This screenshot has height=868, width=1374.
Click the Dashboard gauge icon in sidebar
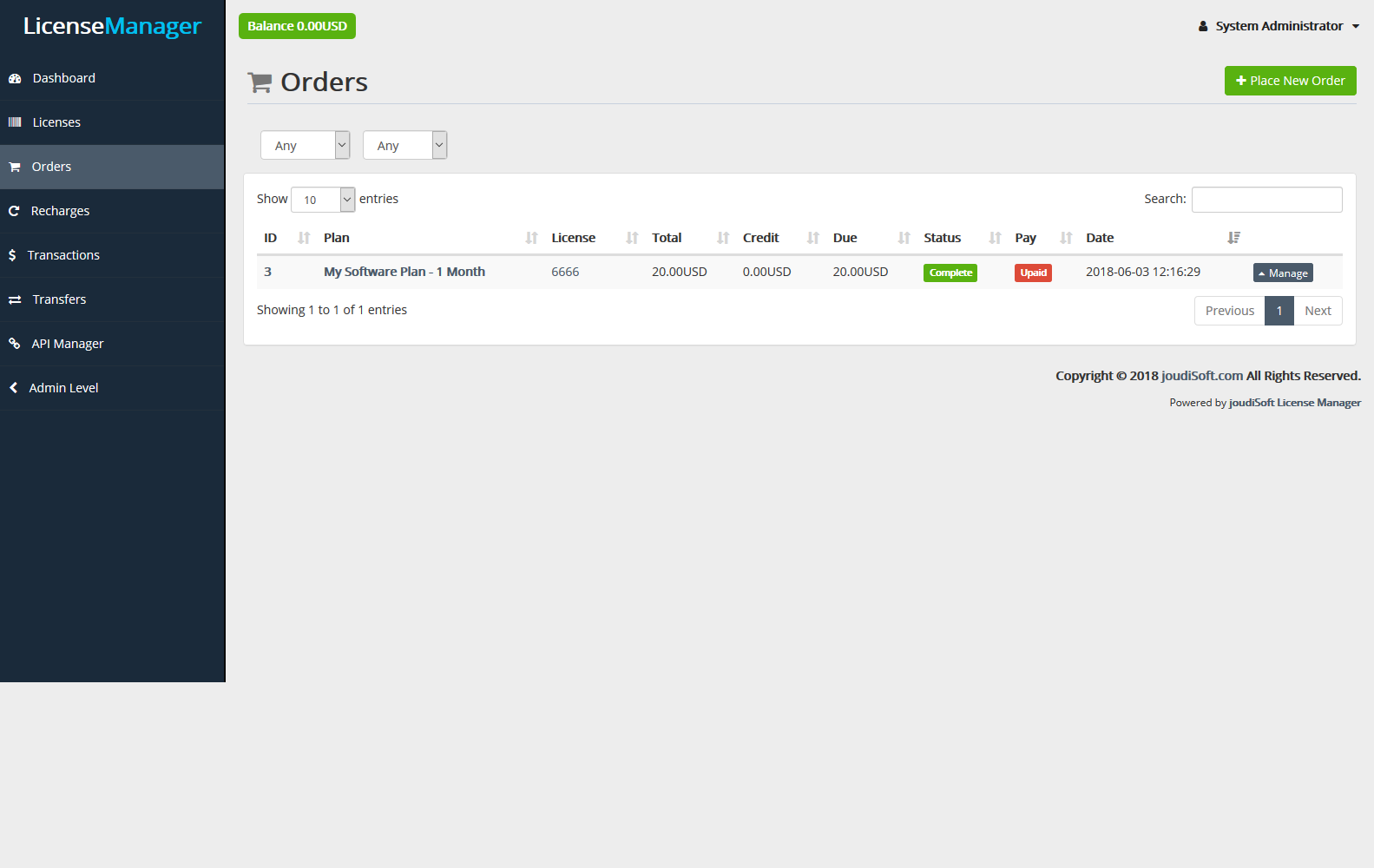point(15,78)
